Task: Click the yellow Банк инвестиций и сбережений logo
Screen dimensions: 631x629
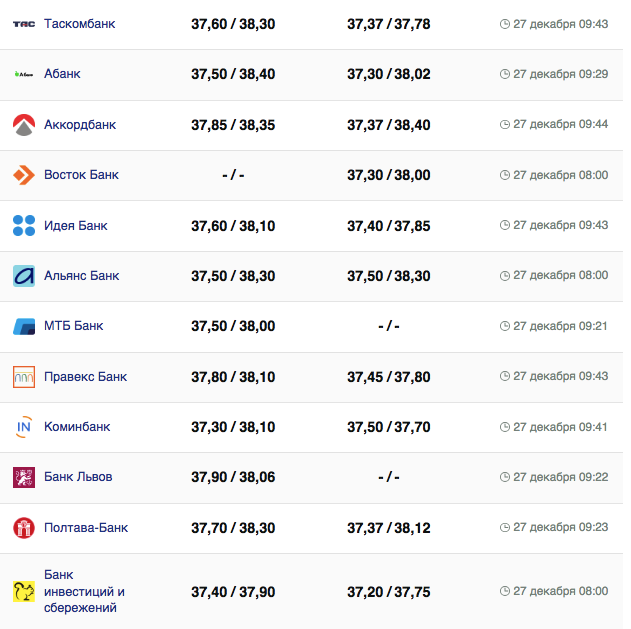Action: pos(24,591)
